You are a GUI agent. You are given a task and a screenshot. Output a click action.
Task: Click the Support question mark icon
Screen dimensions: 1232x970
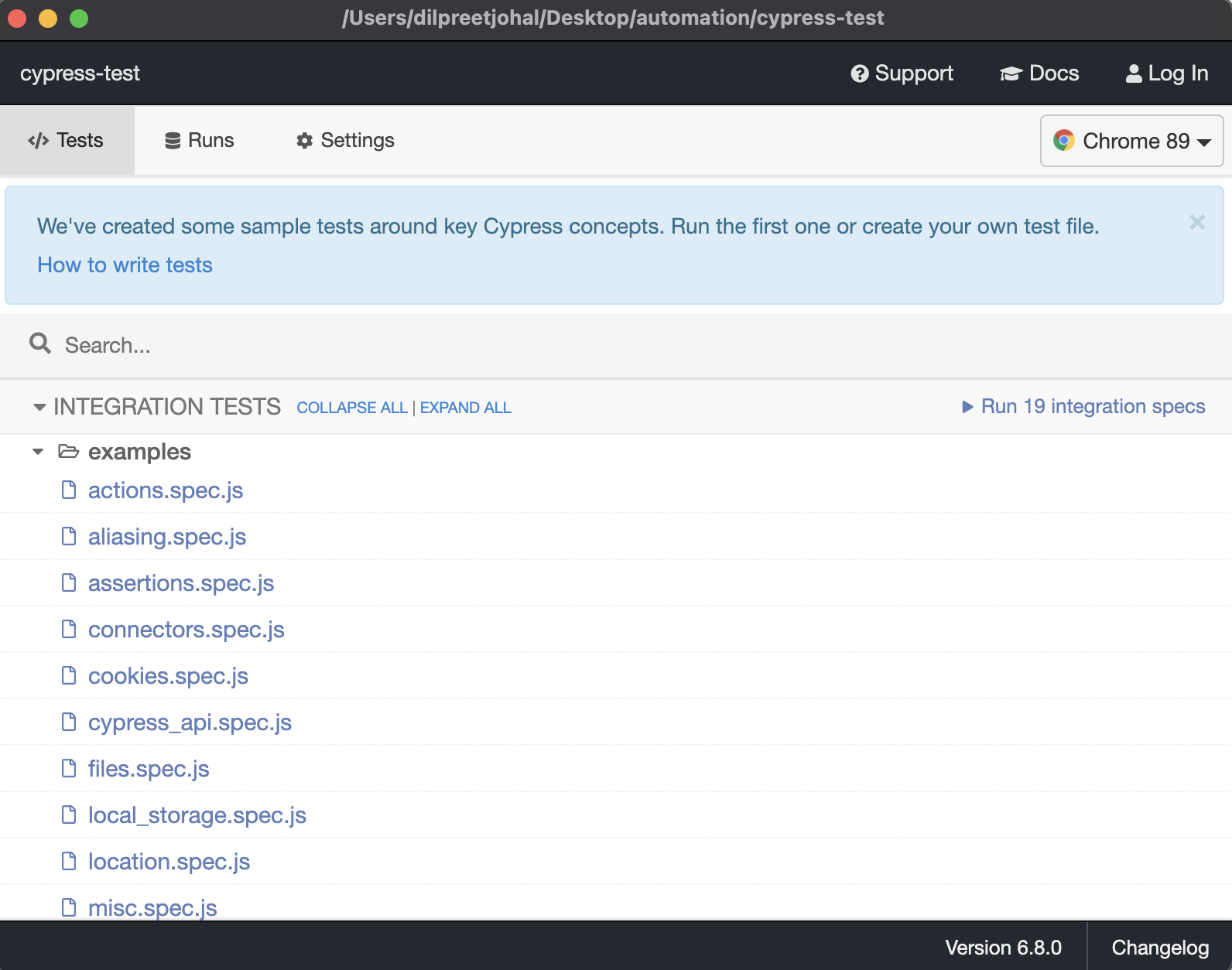(859, 73)
